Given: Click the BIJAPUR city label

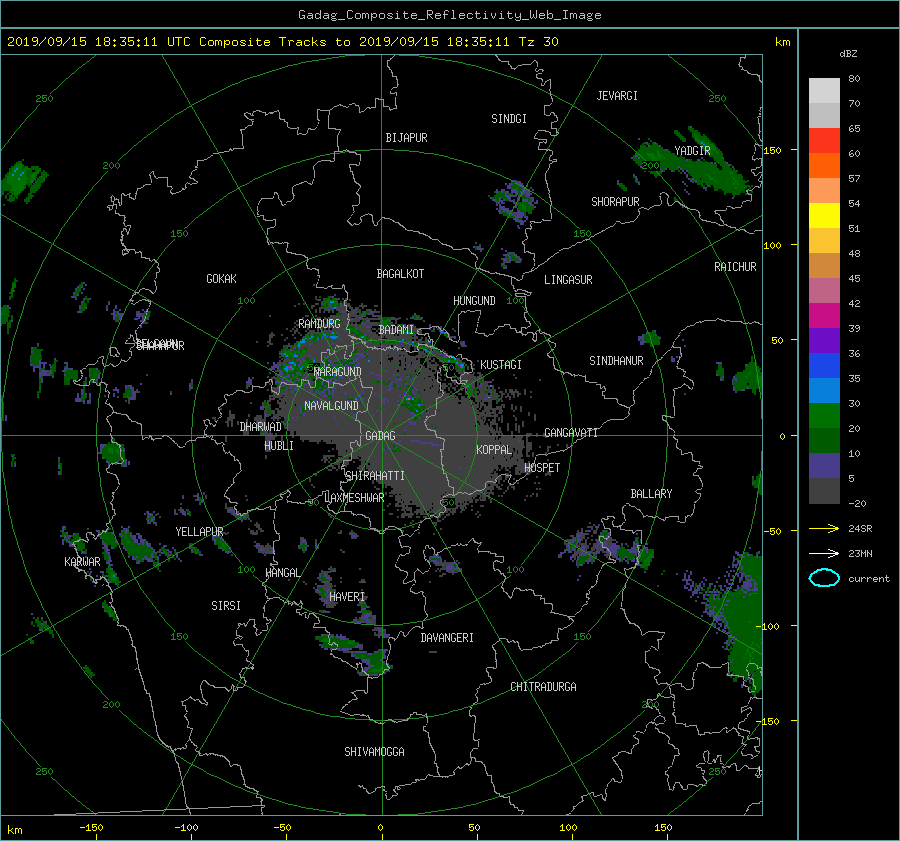Looking at the screenshot, I should pos(406,138).
